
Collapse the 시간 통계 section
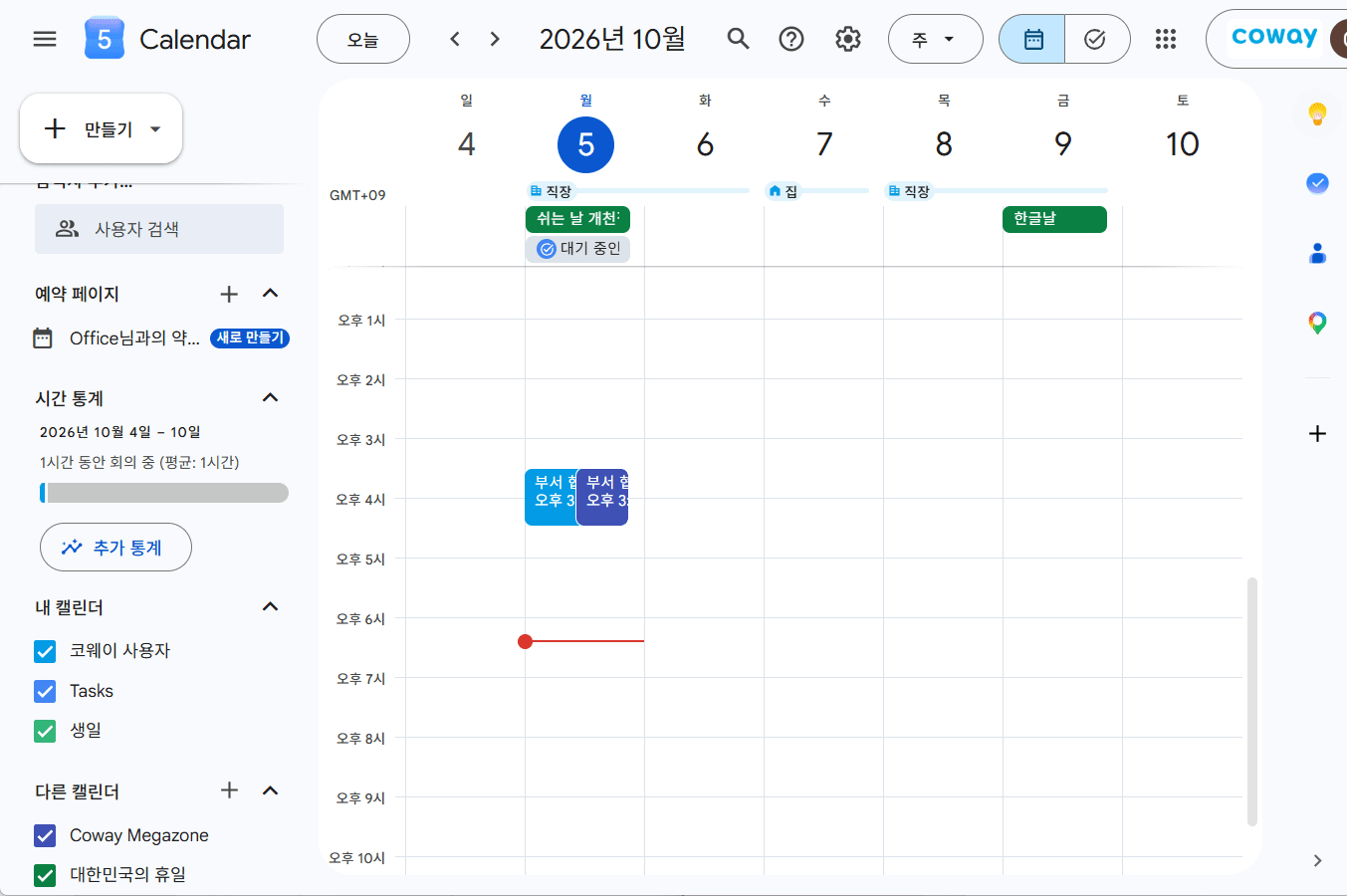[x=270, y=398]
